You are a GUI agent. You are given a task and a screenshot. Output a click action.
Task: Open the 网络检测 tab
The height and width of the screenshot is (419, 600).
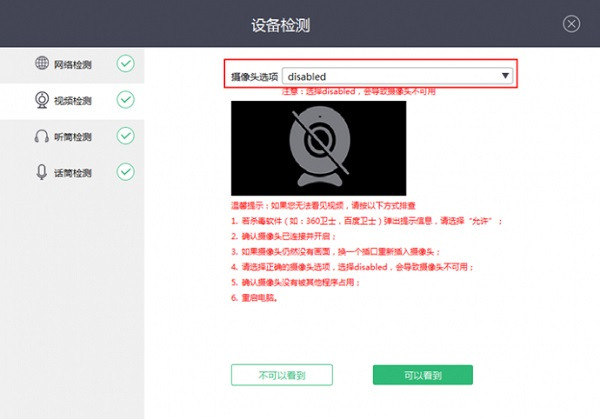pos(77,65)
